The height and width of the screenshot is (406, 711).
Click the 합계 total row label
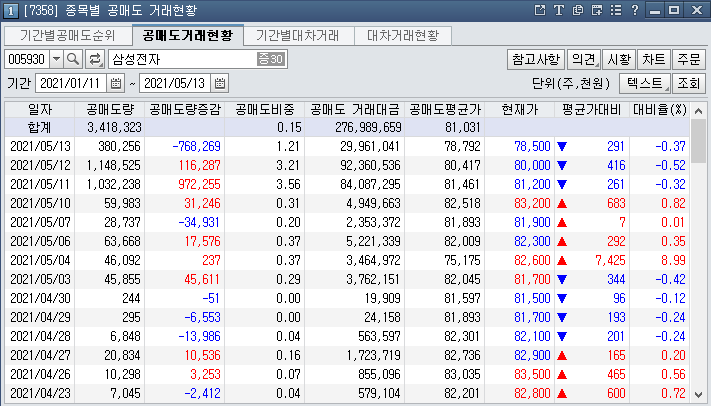coord(40,127)
